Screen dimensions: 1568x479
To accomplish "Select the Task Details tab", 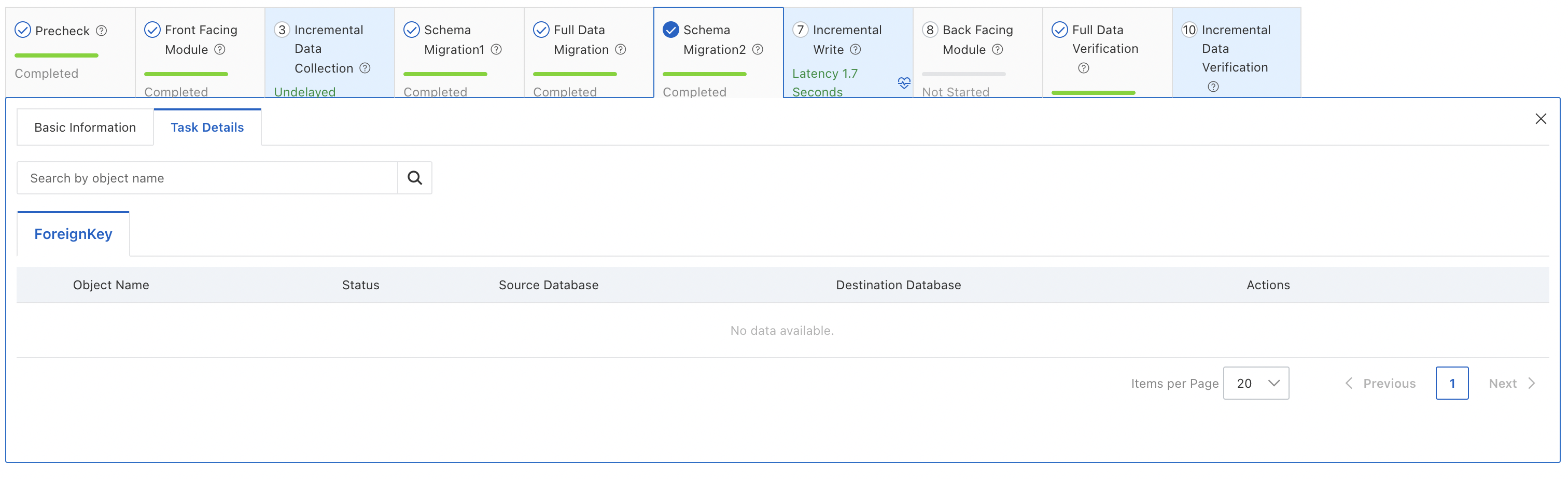I will 207,127.
